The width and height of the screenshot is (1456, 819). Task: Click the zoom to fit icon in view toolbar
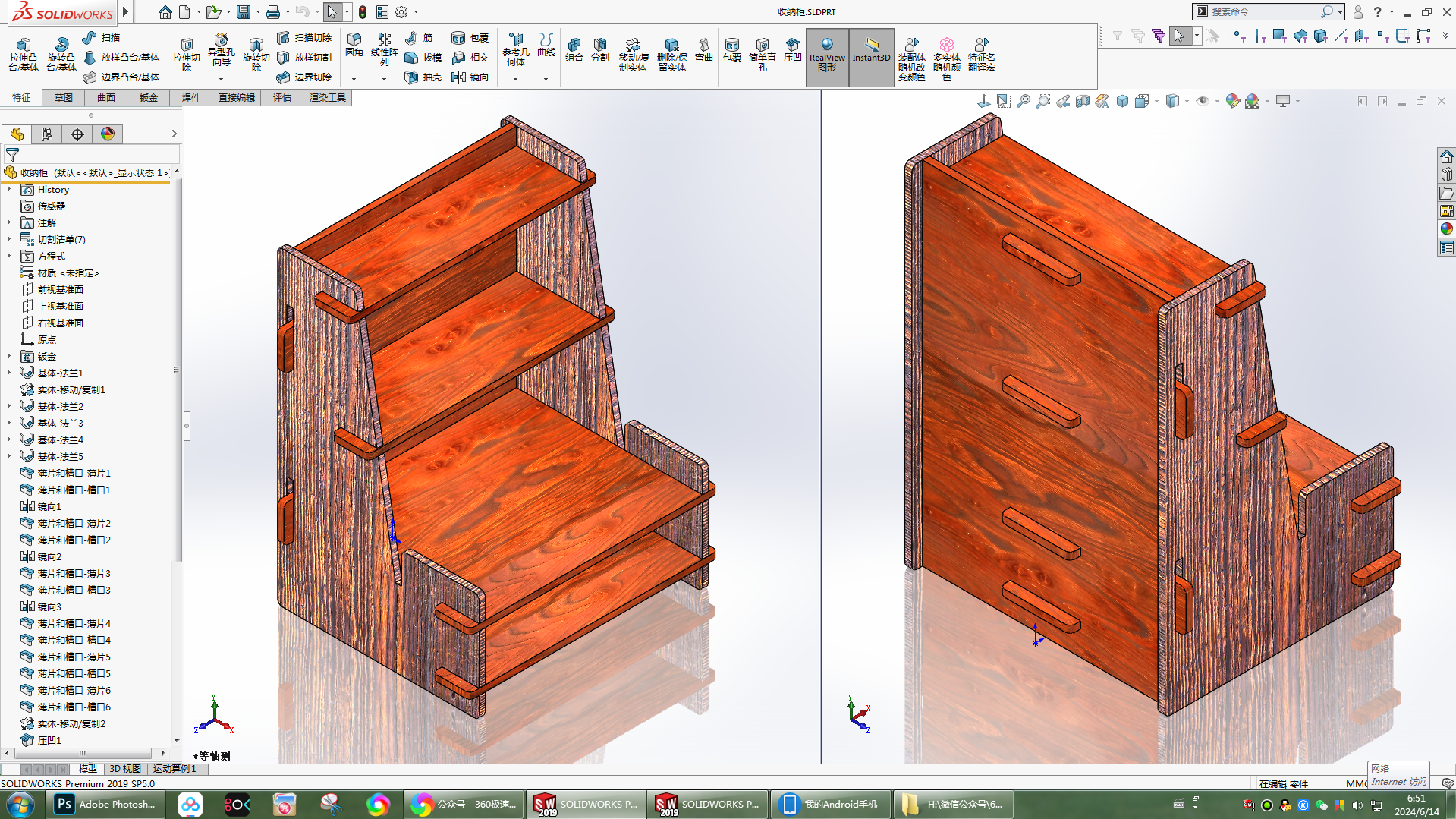tap(1024, 101)
